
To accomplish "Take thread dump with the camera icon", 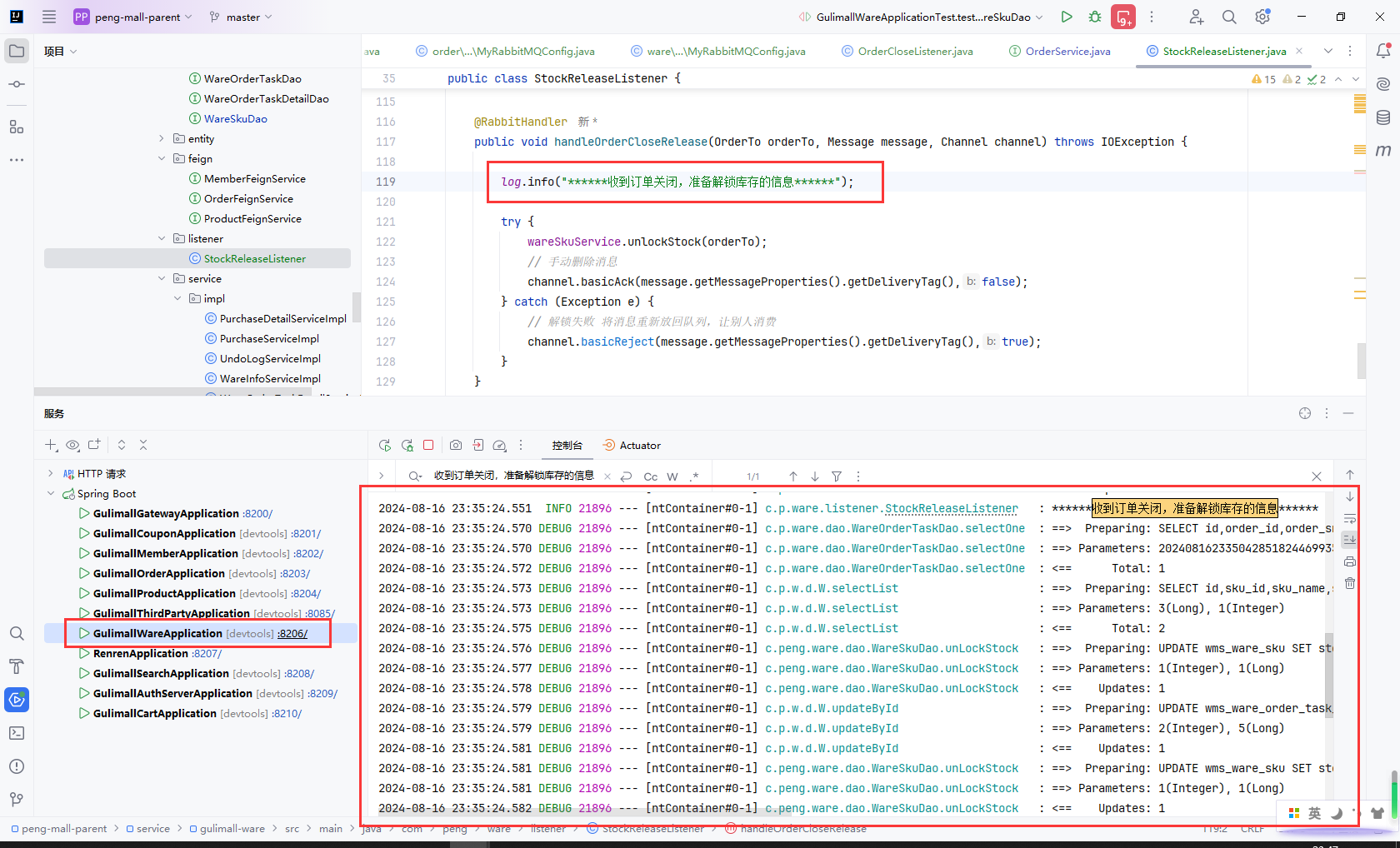I will (456, 446).
